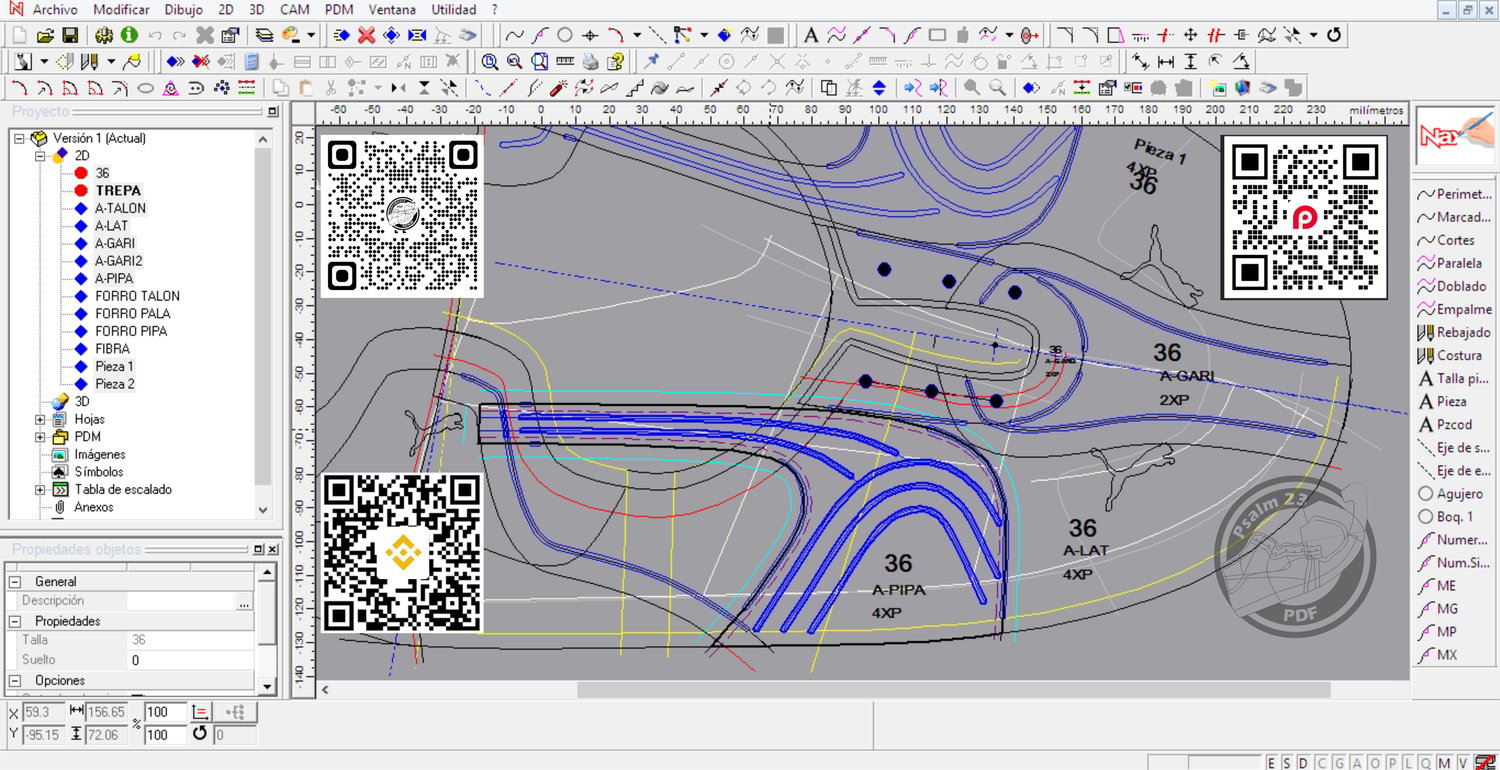The width and height of the screenshot is (1500, 770).
Task: Create a new document with the blank page icon
Action: (x=21, y=35)
